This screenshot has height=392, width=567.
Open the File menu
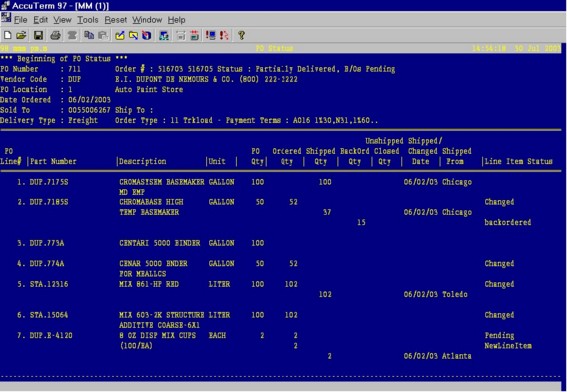click(x=21, y=20)
